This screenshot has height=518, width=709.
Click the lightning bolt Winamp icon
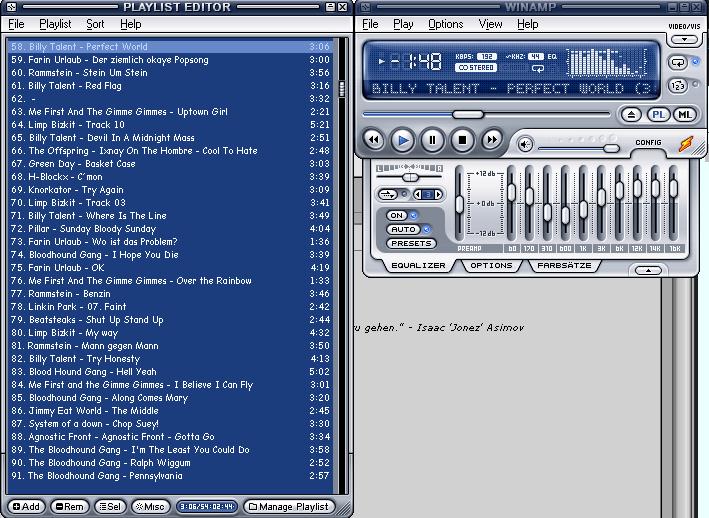tap(686, 144)
